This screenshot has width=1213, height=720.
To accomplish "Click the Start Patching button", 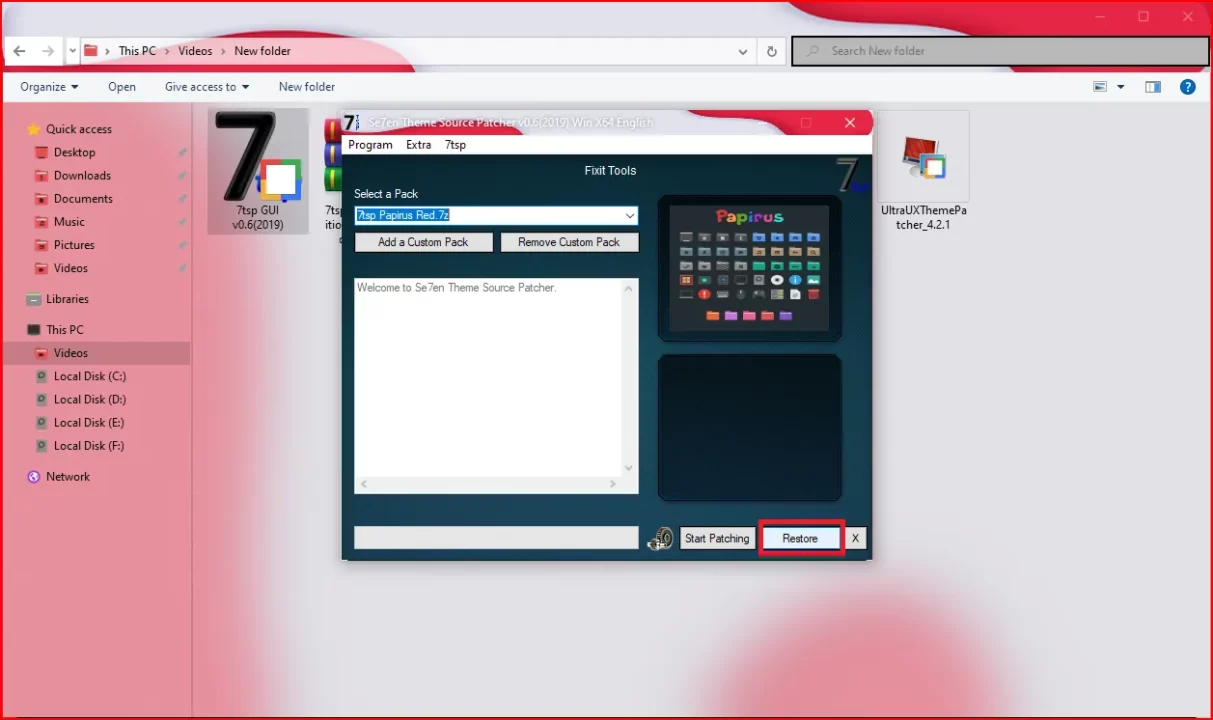I will click(x=717, y=538).
